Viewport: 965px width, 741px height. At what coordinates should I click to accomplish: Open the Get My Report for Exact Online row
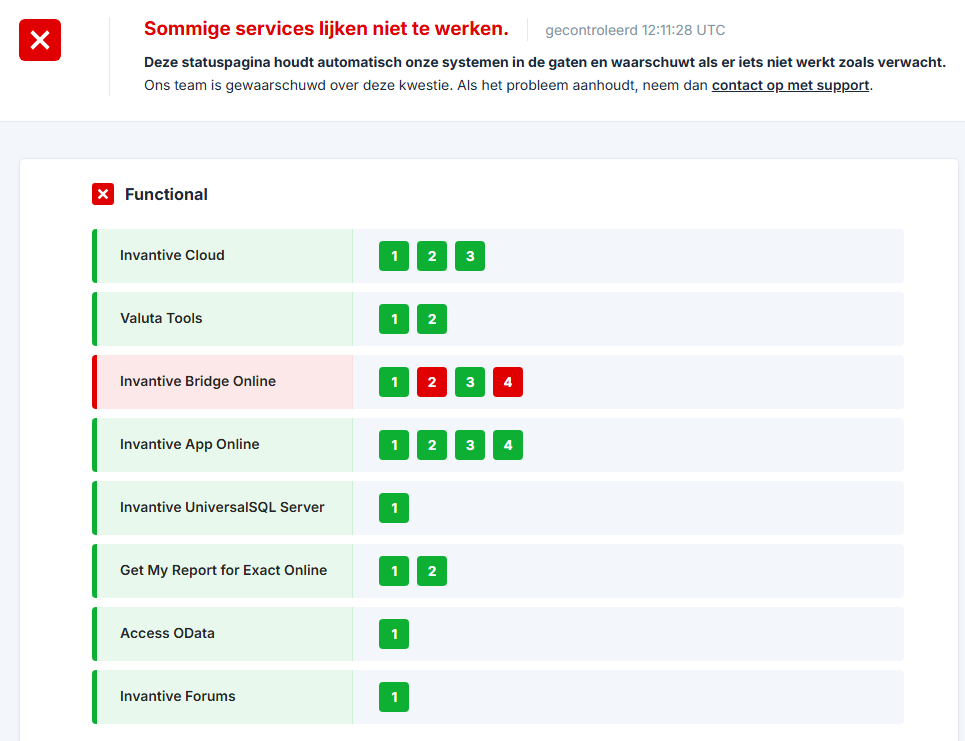223,571
